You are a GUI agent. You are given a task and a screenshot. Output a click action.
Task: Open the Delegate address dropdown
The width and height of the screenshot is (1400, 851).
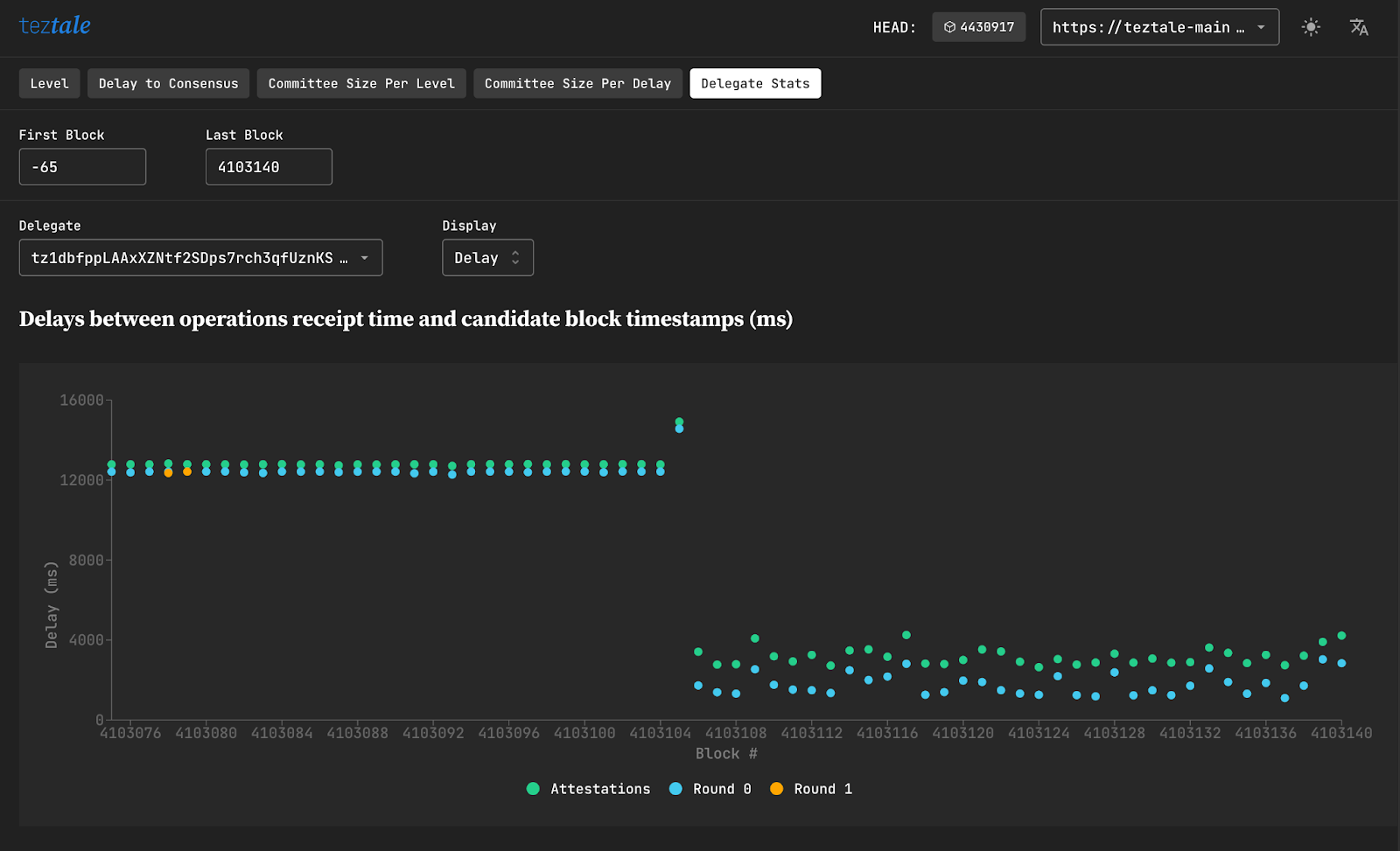[200, 258]
